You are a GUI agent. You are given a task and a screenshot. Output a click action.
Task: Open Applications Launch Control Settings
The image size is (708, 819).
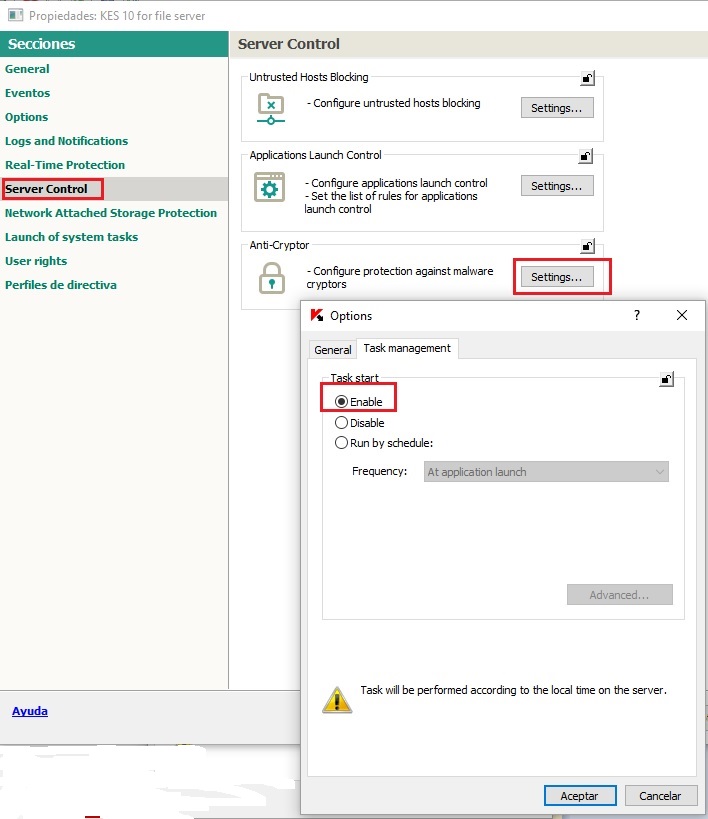[x=557, y=186]
